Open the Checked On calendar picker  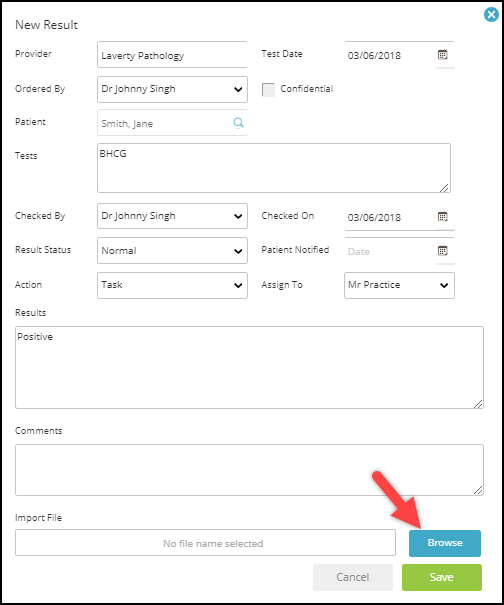pyautogui.click(x=443, y=216)
